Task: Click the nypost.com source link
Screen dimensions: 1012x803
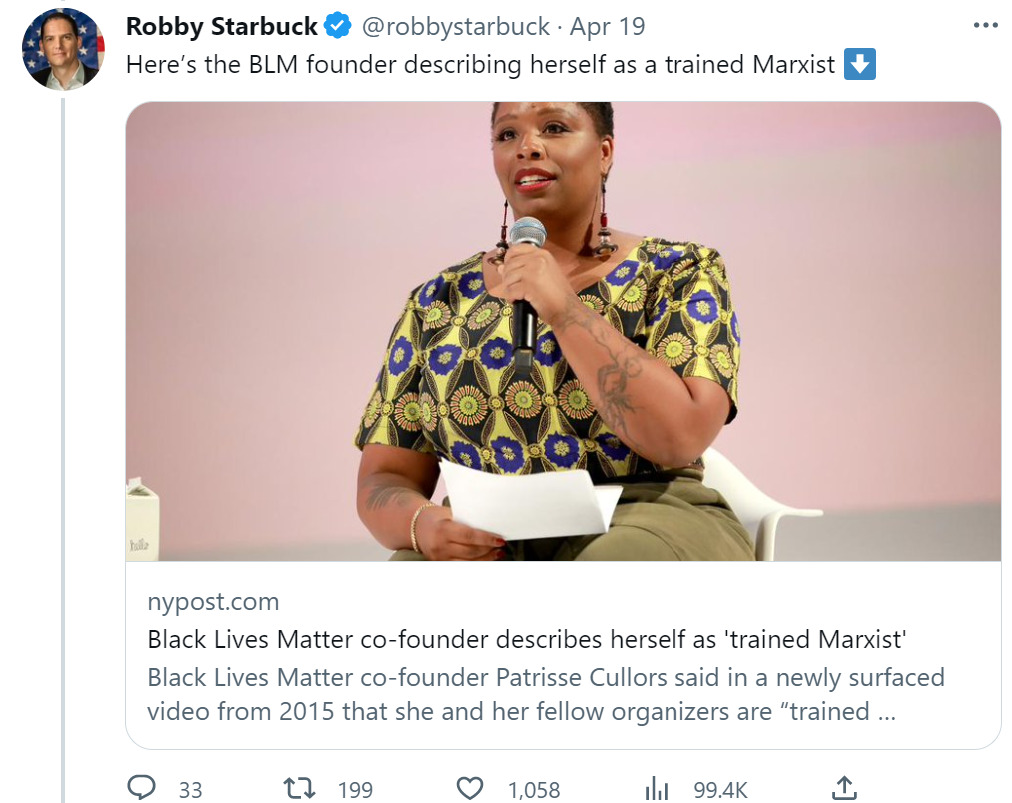Action: (213, 602)
